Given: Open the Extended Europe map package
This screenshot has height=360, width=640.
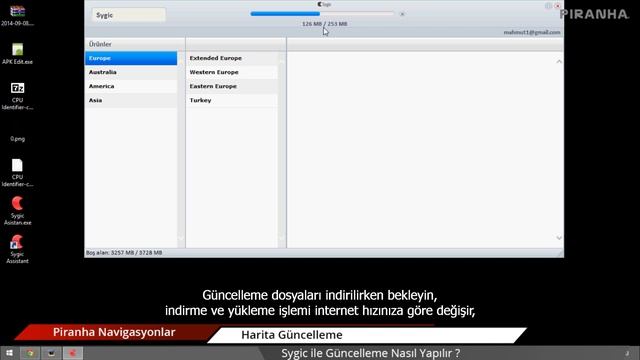Looking at the screenshot, I should coord(232,58).
